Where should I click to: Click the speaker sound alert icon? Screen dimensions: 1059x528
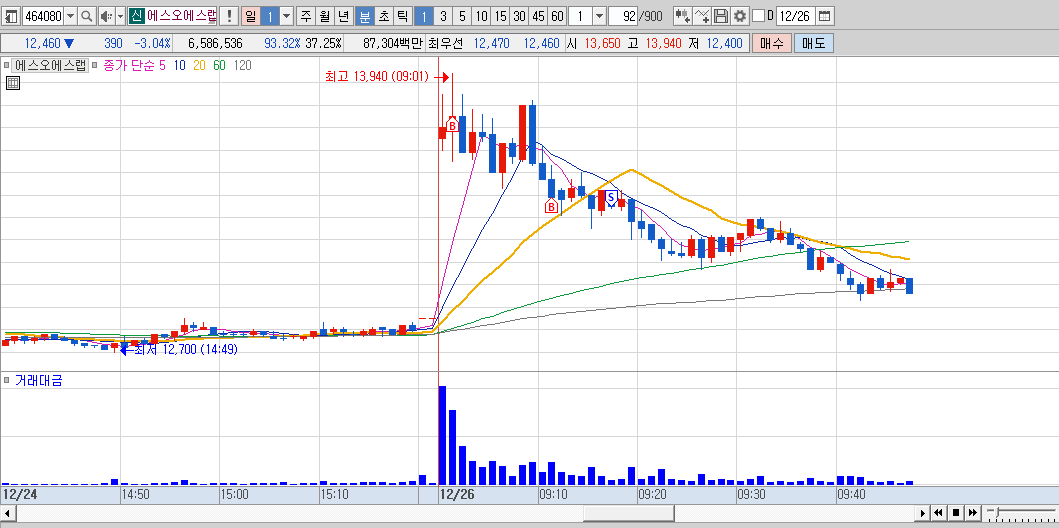pos(106,16)
